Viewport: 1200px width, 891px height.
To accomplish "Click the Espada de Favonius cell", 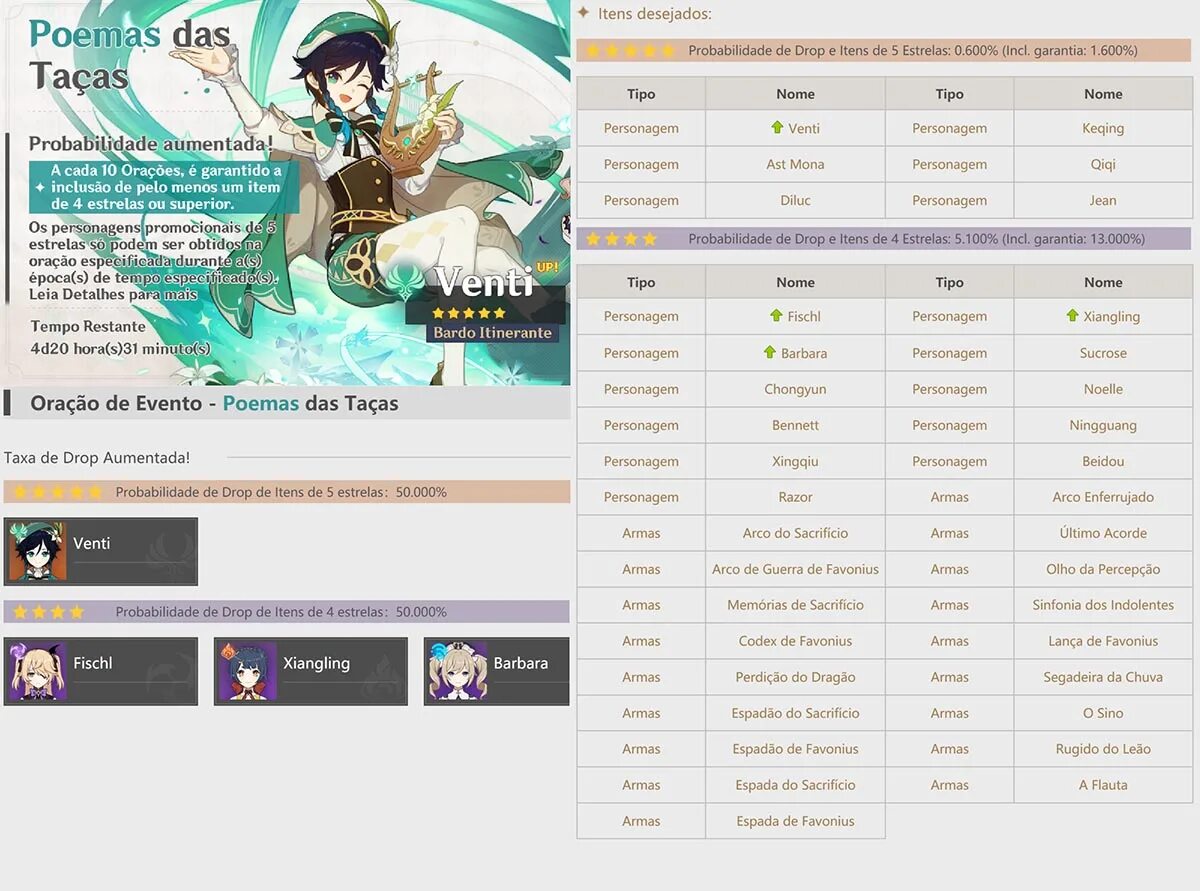I will coord(795,821).
